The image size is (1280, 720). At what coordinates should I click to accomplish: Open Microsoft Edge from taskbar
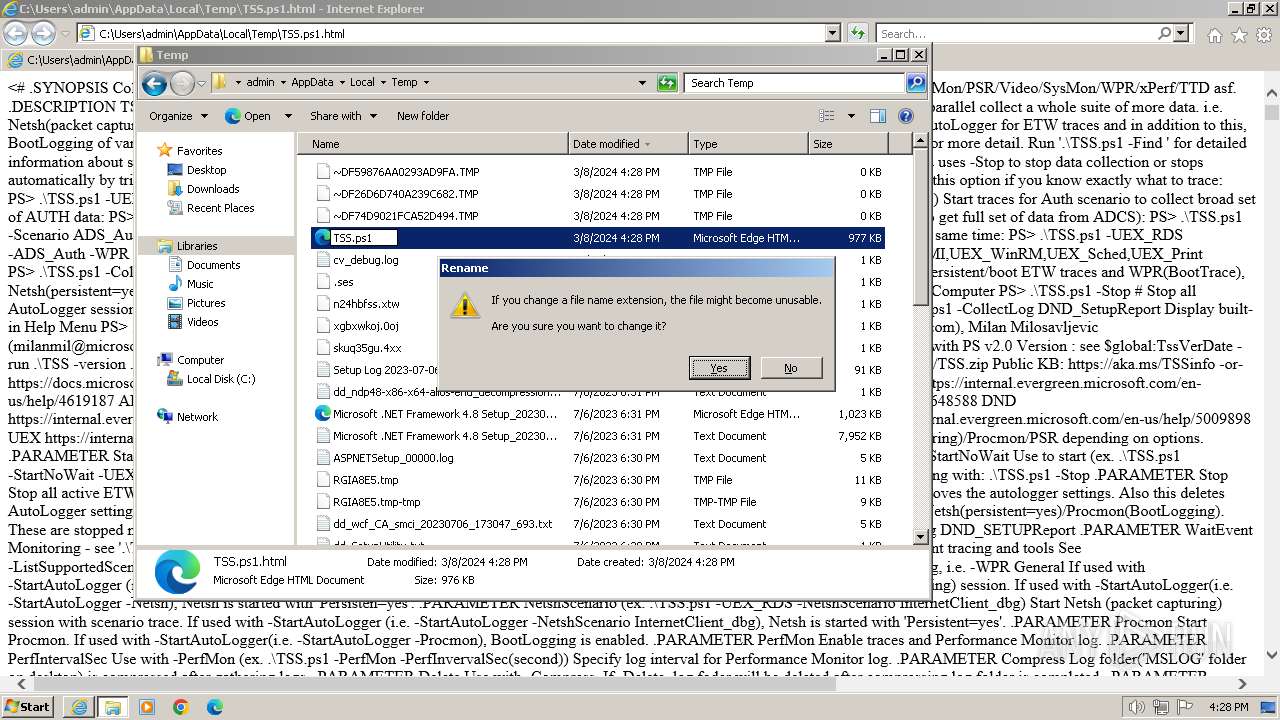pyautogui.click(x=214, y=707)
